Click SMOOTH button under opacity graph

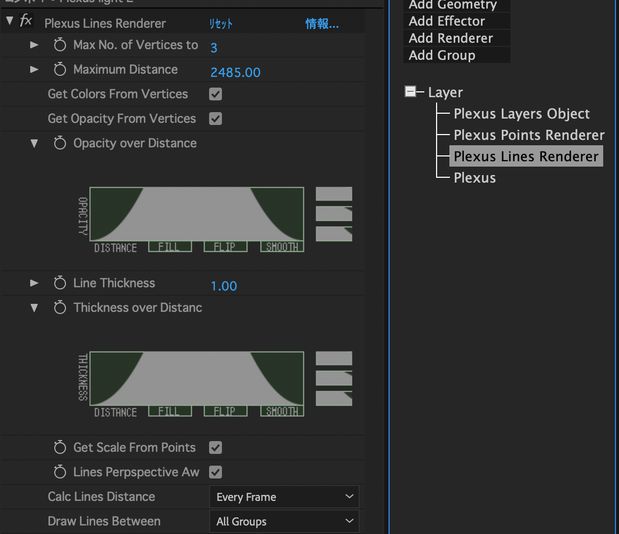[x=282, y=247]
